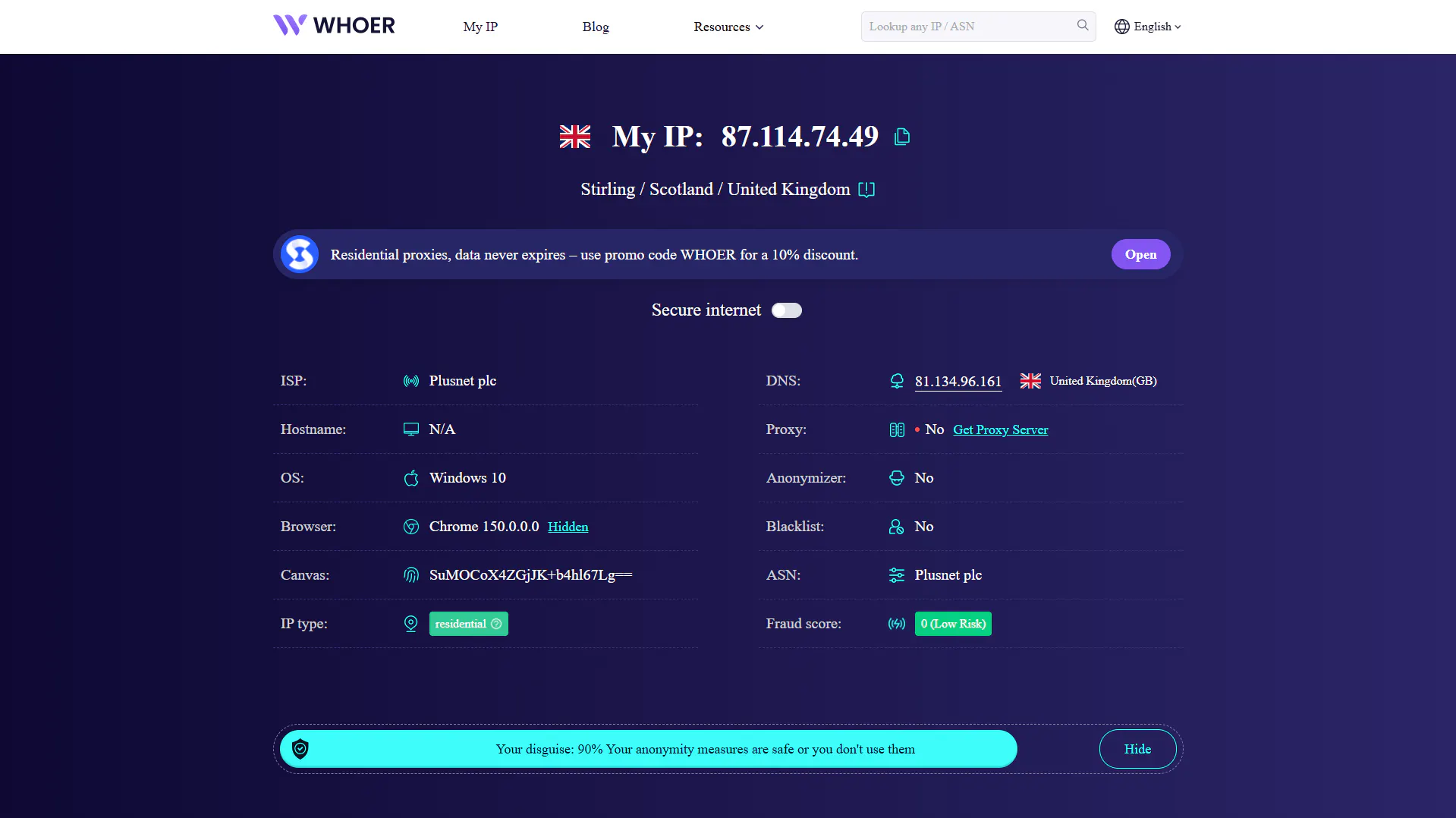This screenshot has height=818, width=1456.
Task: Click the Hostname N/A value
Action: [442, 429]
